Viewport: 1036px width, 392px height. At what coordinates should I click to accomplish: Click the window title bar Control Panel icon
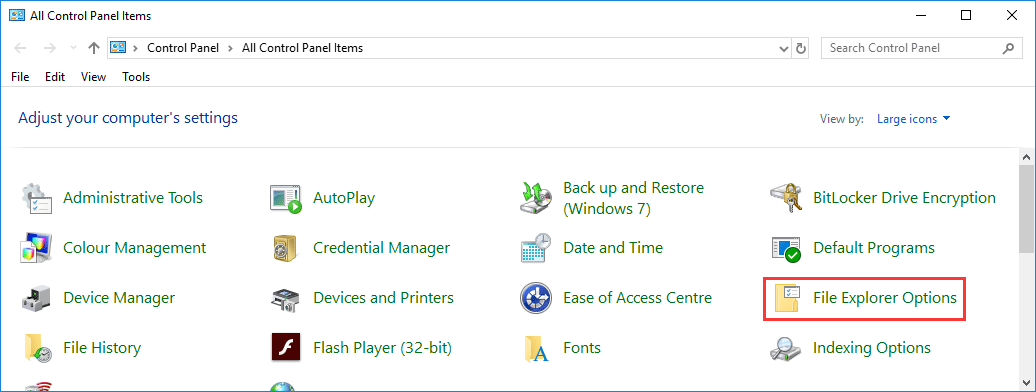pyautogui.click(x=17, y=15)
